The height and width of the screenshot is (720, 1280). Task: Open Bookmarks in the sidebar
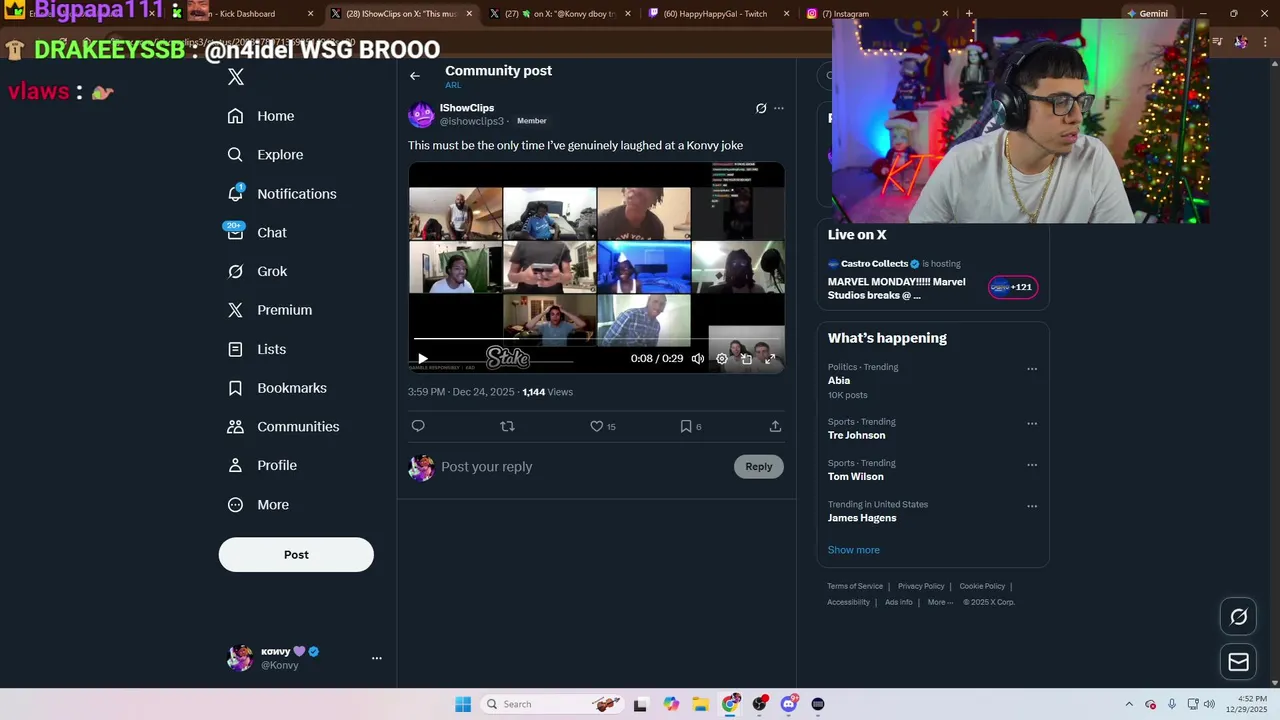click(277, 388)
